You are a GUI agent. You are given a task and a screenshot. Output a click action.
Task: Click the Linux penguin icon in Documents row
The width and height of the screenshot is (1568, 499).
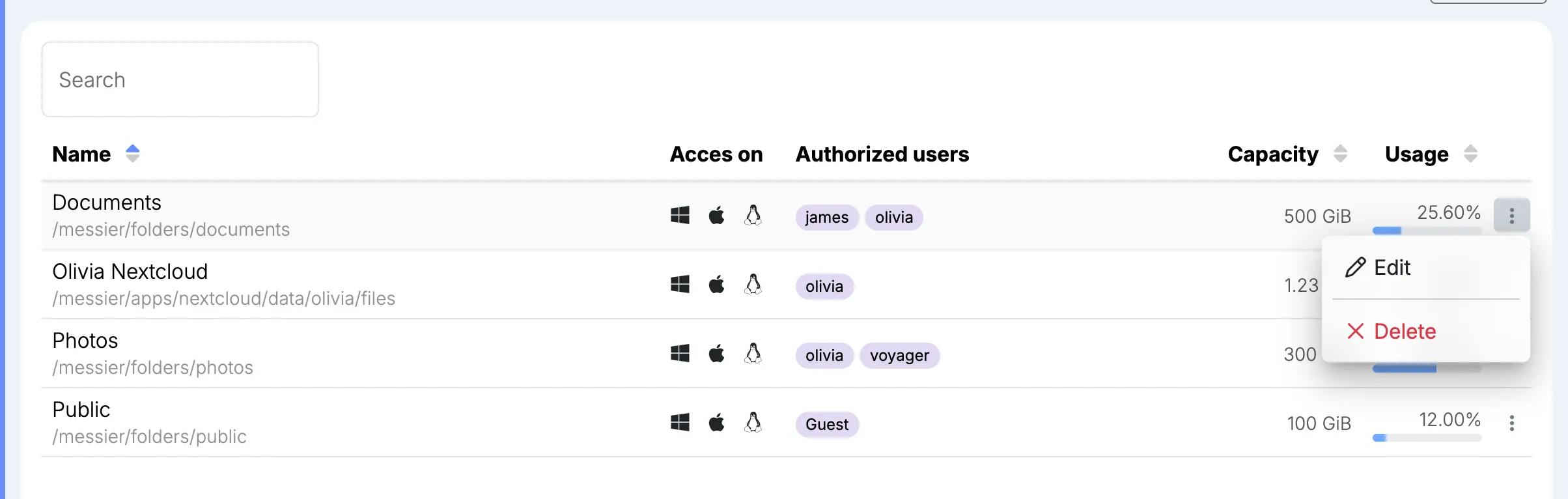click(x=753, y=216)
